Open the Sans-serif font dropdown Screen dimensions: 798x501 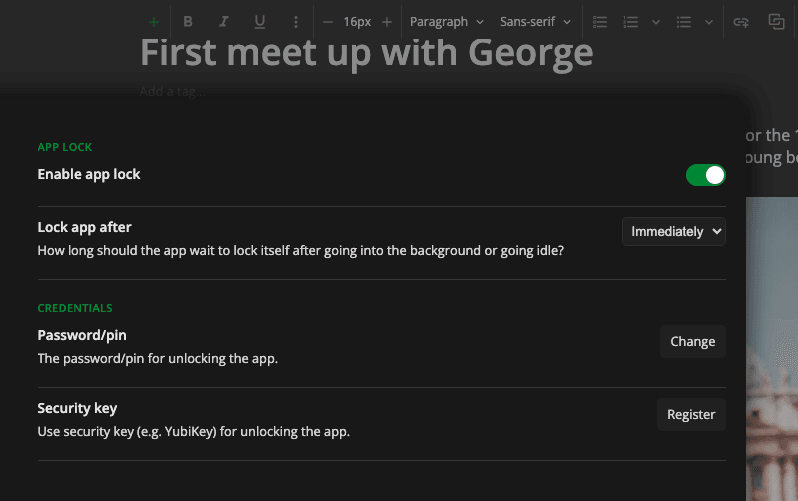pyautogui.click(x=536, y=21)
